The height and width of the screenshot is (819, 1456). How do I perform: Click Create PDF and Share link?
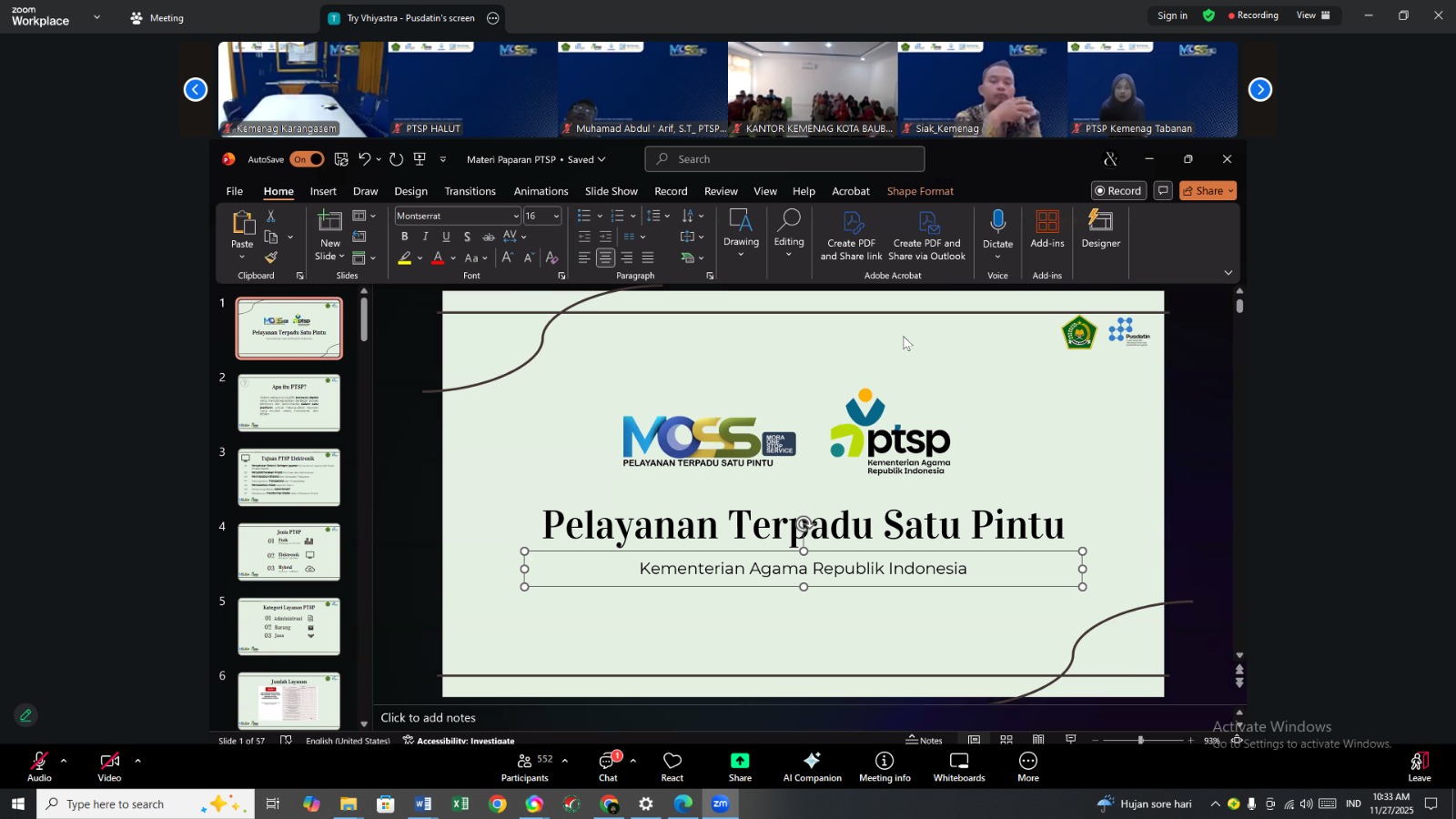coord(851,237)
